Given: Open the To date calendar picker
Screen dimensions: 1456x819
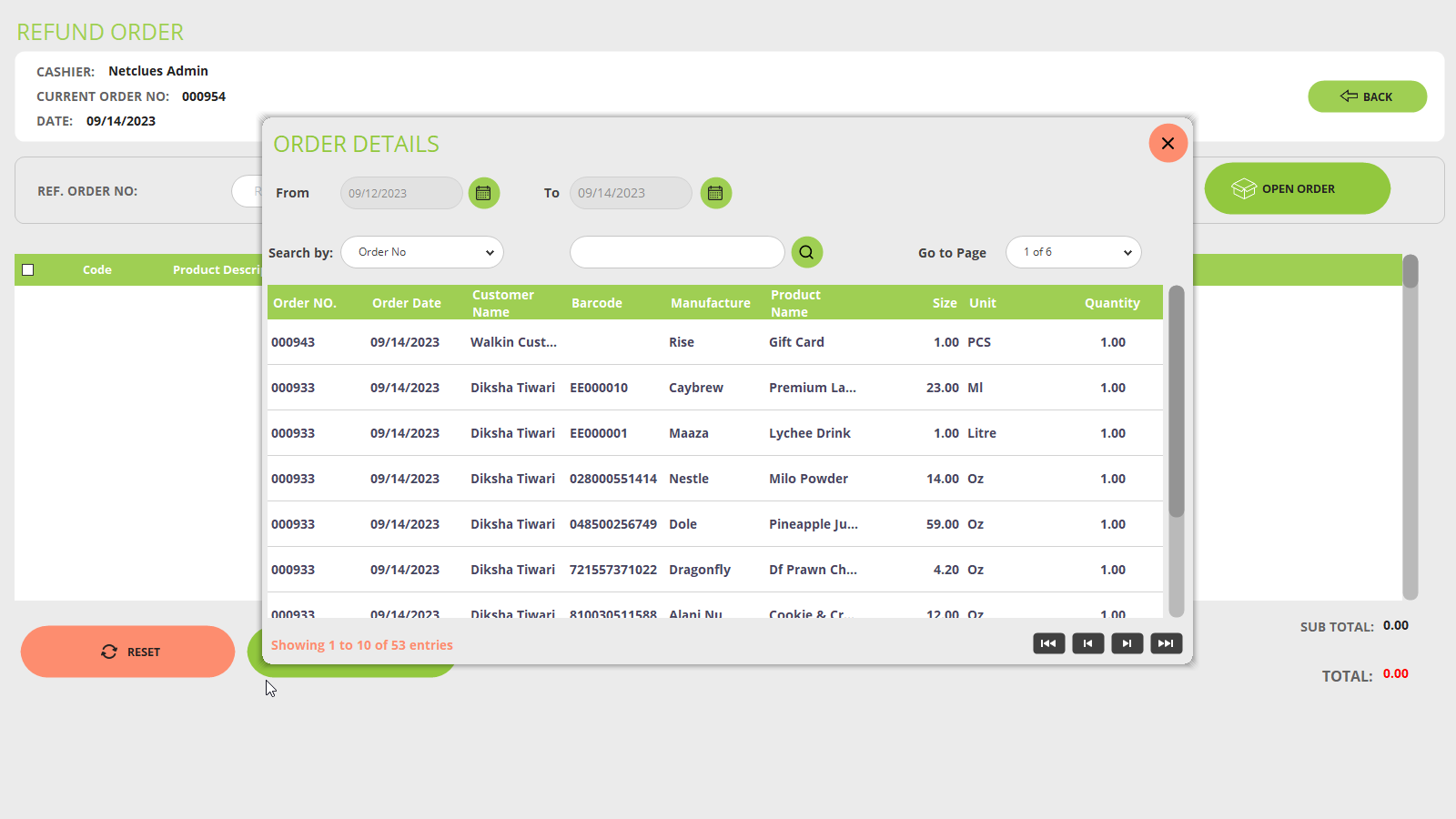Looking at the screenshot, I should [715, 193].
